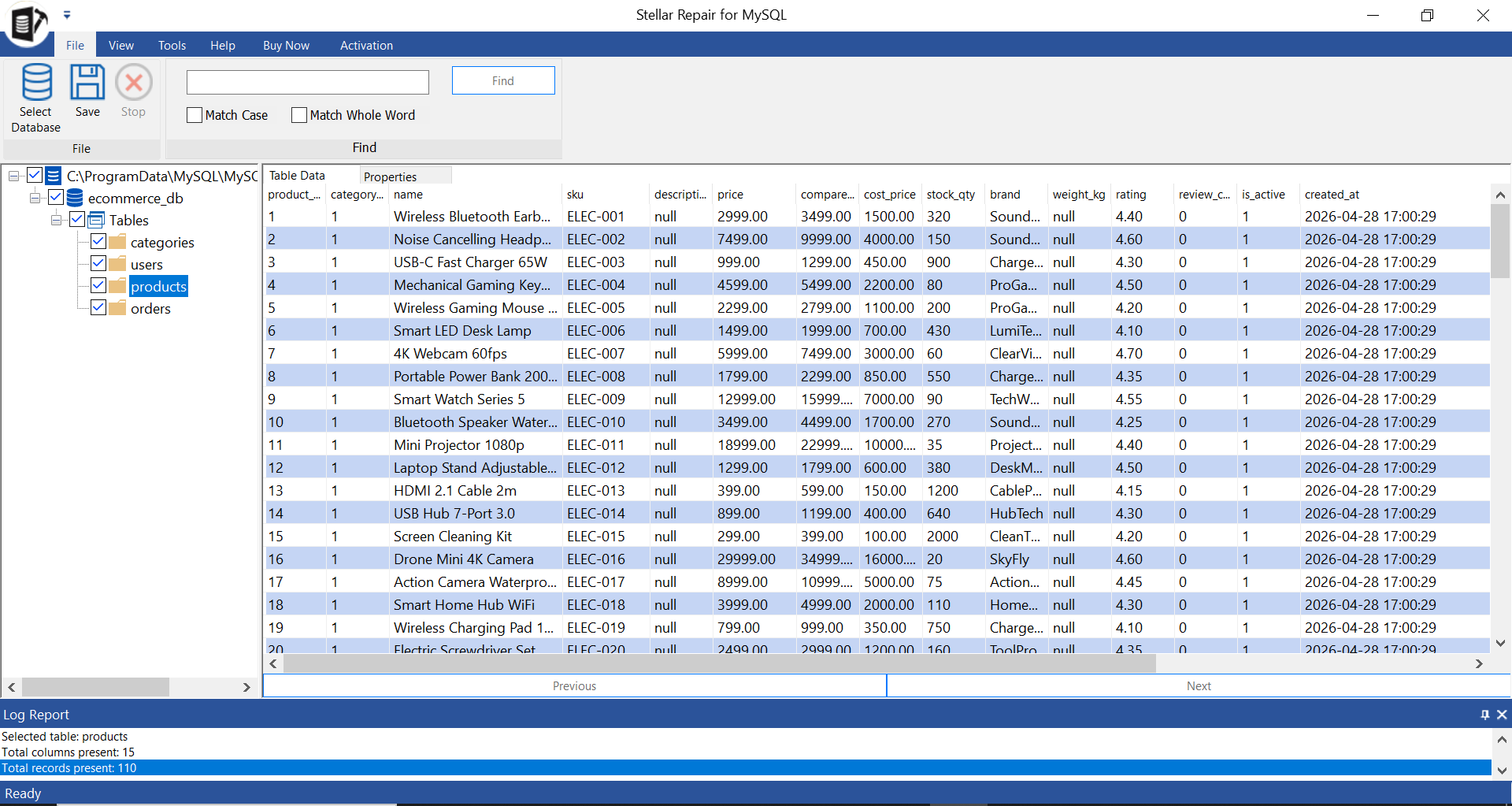The image size is (1512, 806).
Task: Click the Previous page button
Action: tap(574, 685)
